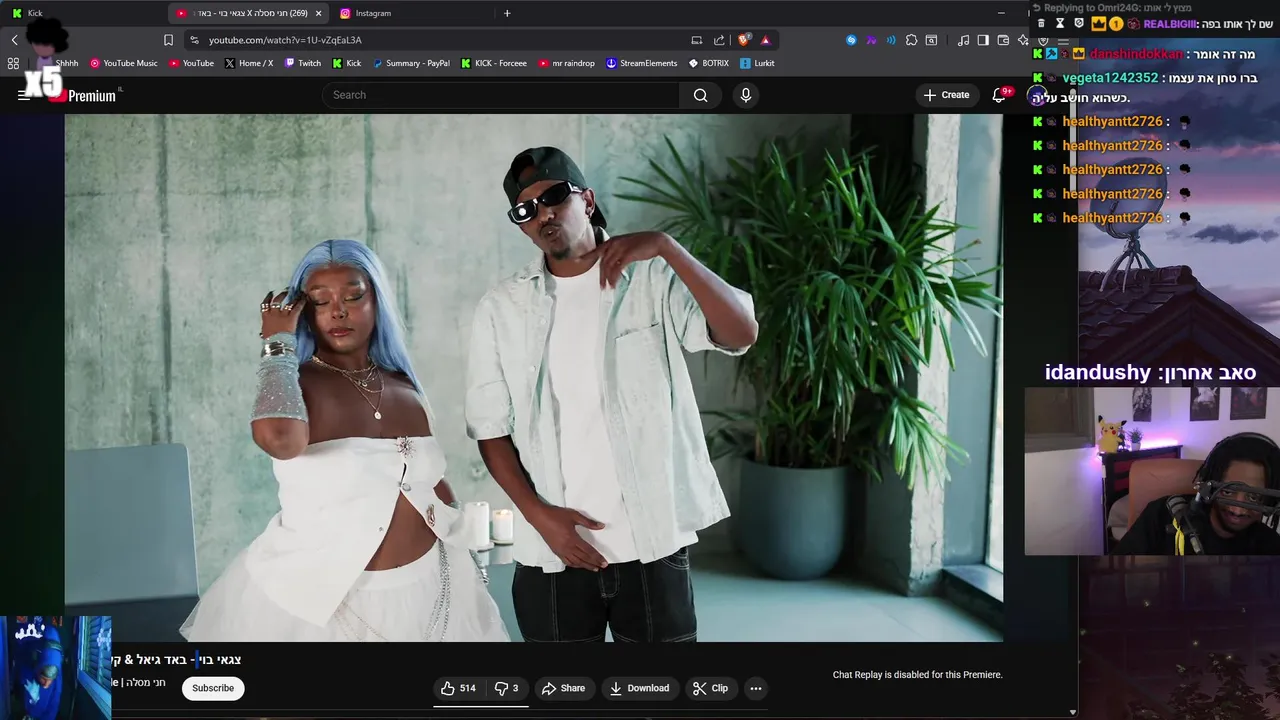The width and height of the screenshot is (1280, 720).
Task: Share this page using the share icon
Action: coord(719,40)
